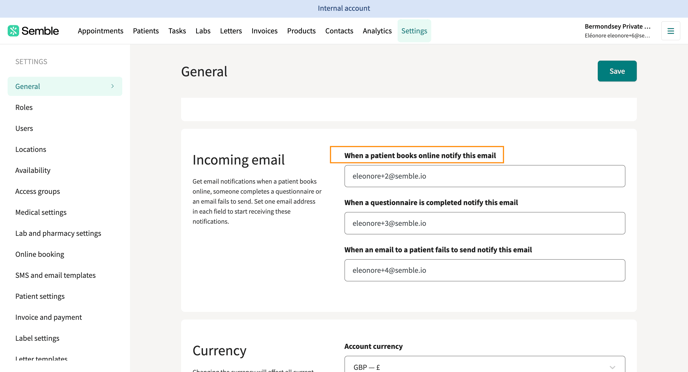
Task: Click the questionnaire completed email field
Action: [x=484, y=223]
